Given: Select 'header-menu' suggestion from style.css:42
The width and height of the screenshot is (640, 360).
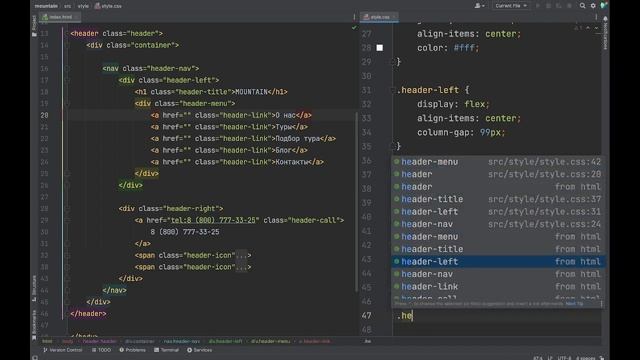Looking at the screenshot, I should click(x=497, y=162).
